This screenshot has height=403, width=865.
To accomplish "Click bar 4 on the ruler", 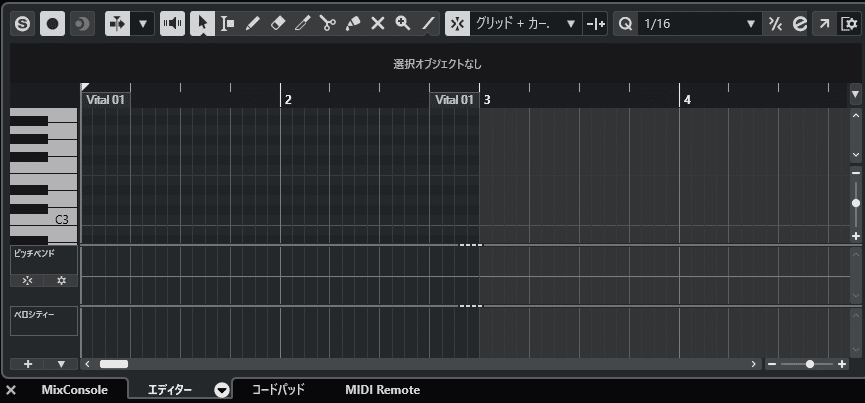I will pyautogui.click(x=687, y=100).
